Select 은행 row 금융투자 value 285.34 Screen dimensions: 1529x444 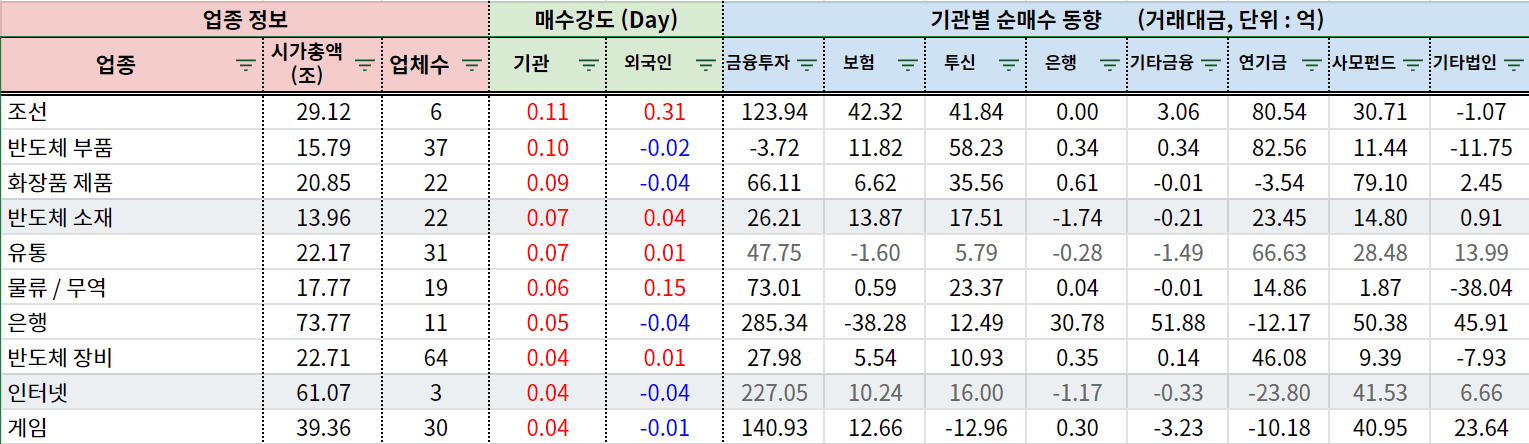click(774, 323)
